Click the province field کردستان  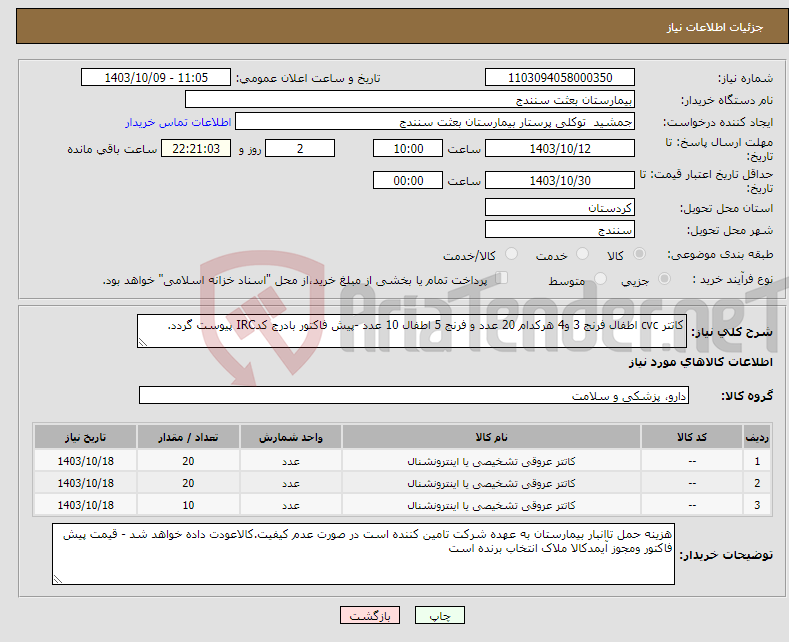[x=560, y=207]
